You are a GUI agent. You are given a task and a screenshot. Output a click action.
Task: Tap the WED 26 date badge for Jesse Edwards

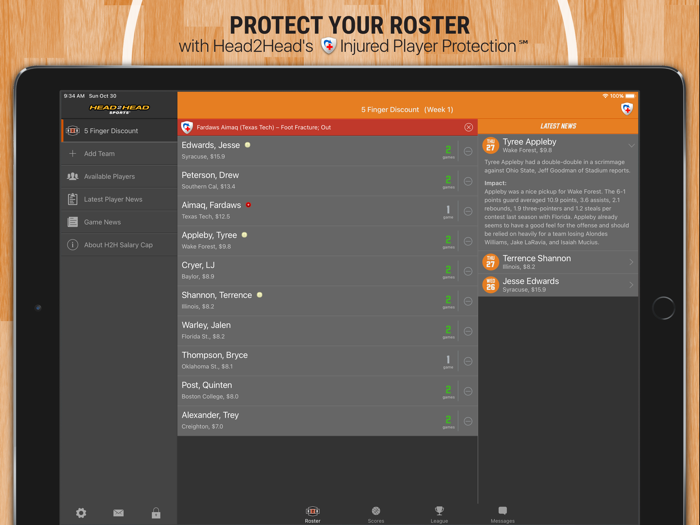[x=491, y=285]
